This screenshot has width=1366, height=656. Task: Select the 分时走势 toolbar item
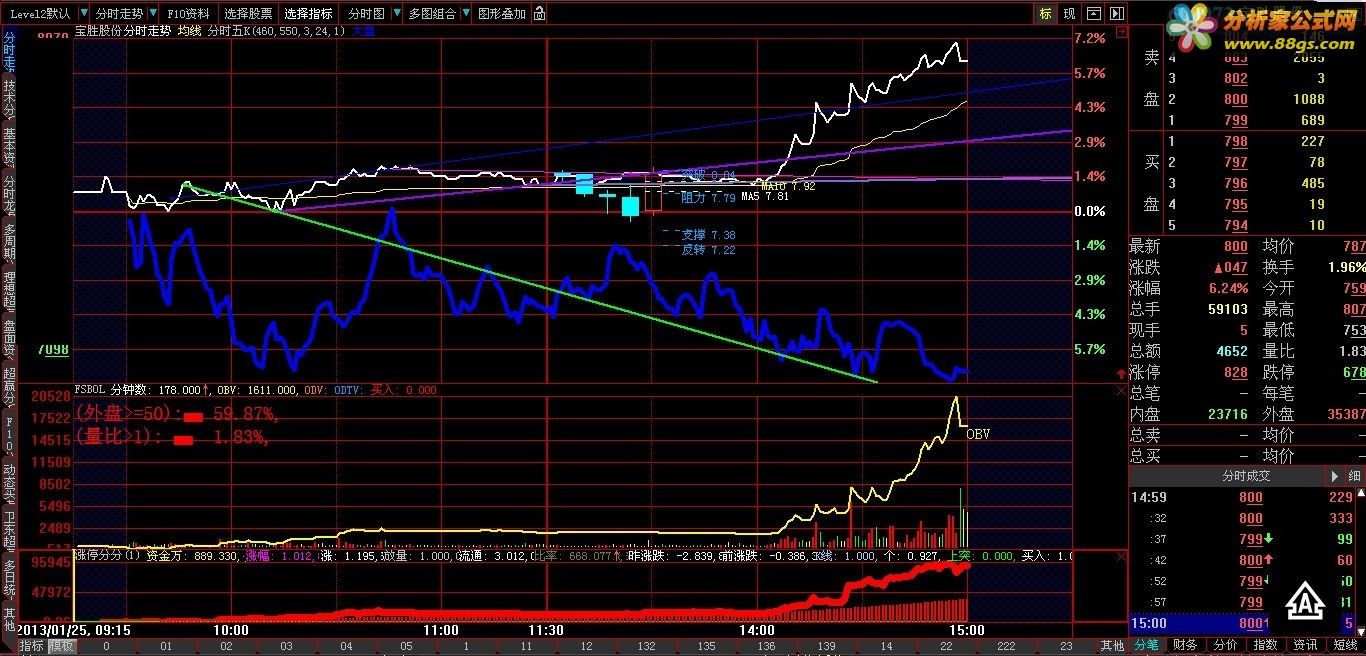(x=119, y=14)
